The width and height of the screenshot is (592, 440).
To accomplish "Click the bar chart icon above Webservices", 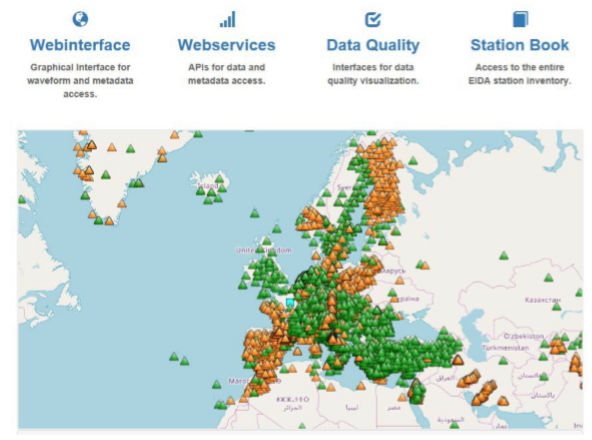I will point(227,19).
